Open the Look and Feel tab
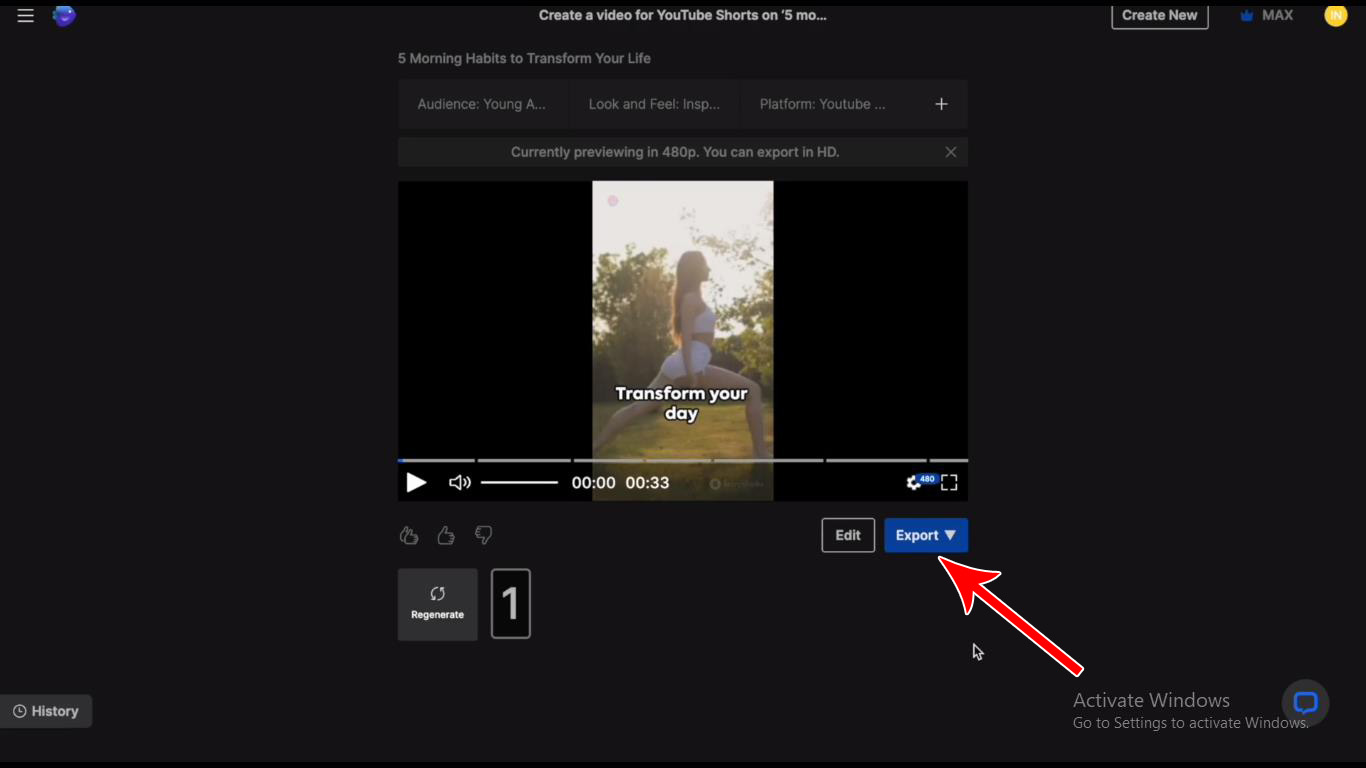The height and width of the screenshot is (768, 1366). [x=654, y=104]
